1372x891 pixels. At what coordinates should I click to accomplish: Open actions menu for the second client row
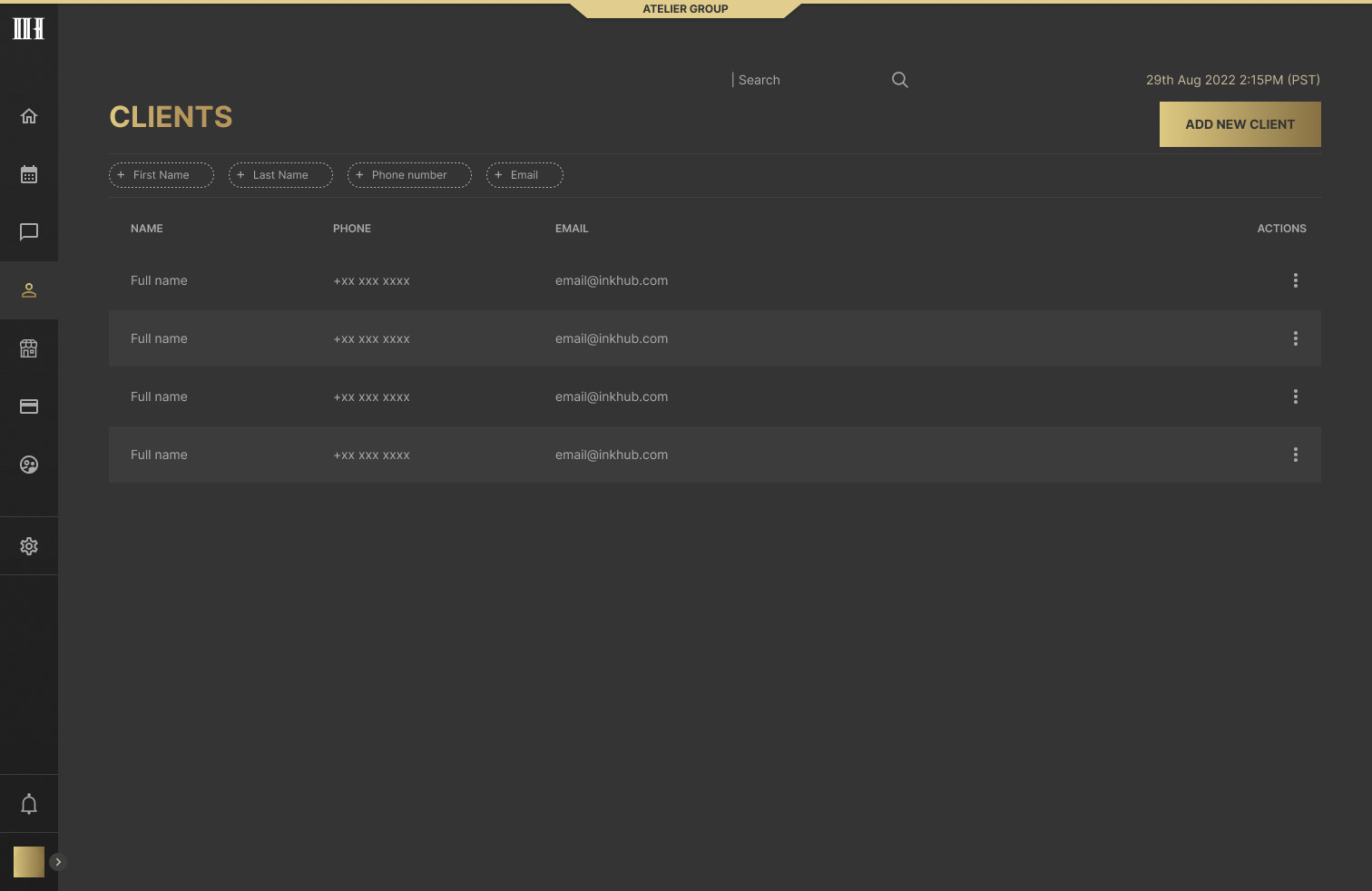(x=1296, y=338)
